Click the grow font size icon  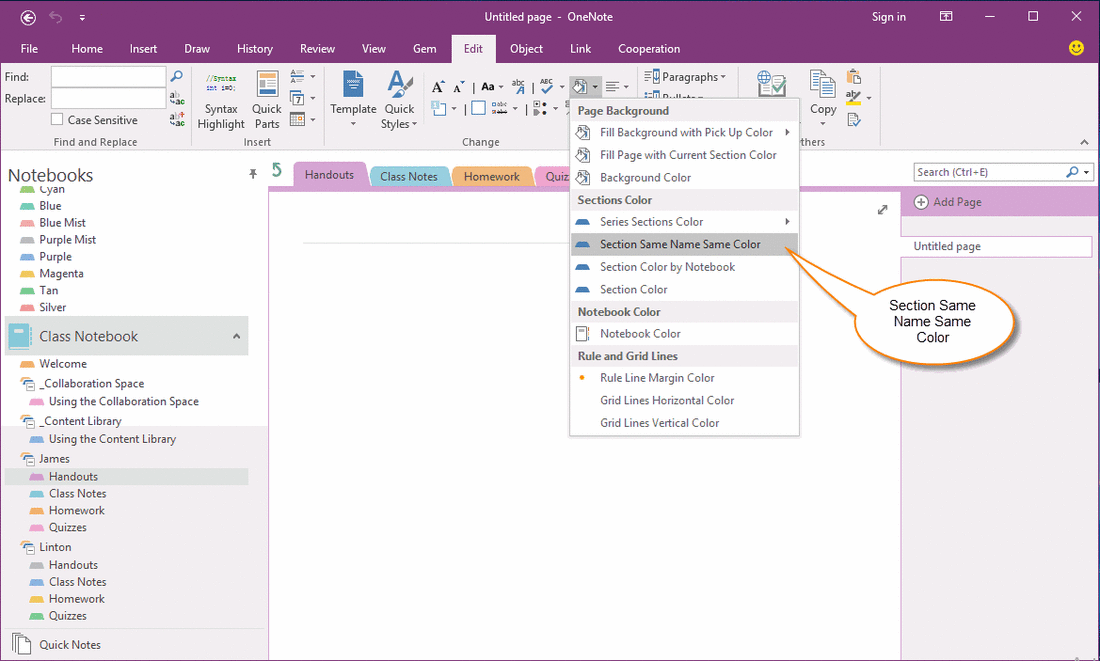coord(438,87)
